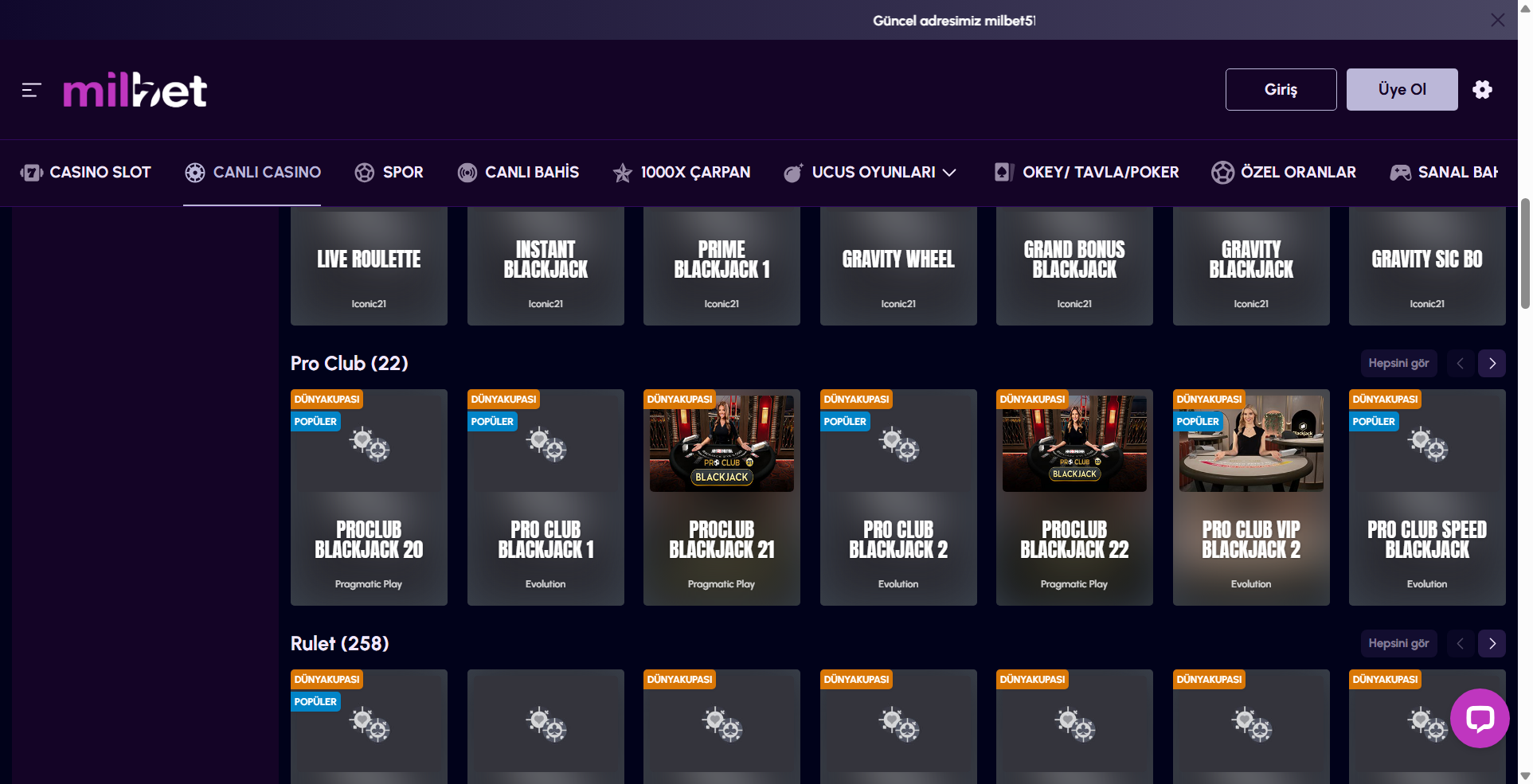Select the Canlı Casino tab
The width and height of the screenshot is (1533, 784).
252,173
